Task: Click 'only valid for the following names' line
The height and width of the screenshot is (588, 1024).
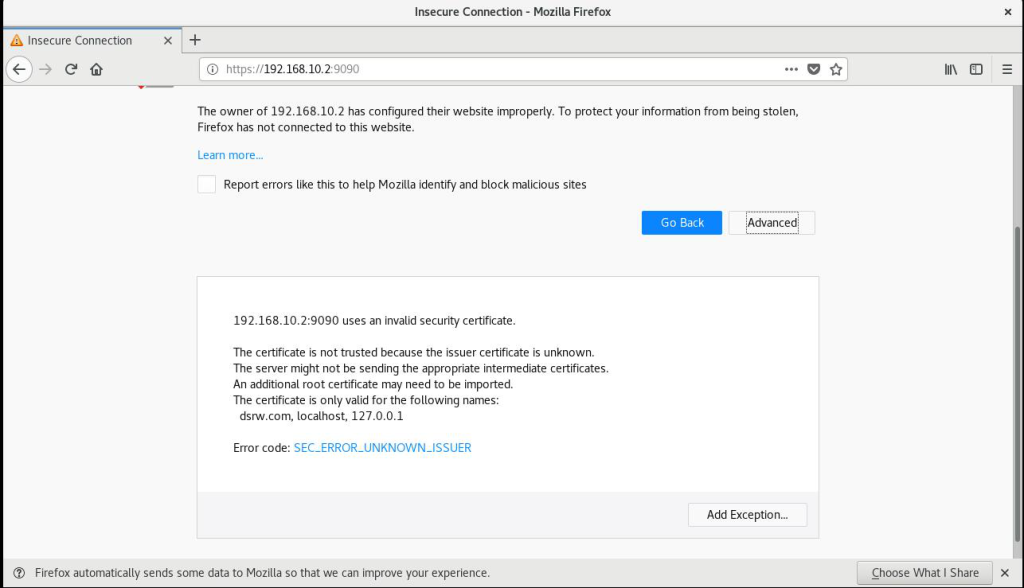Action: point(366,400)
